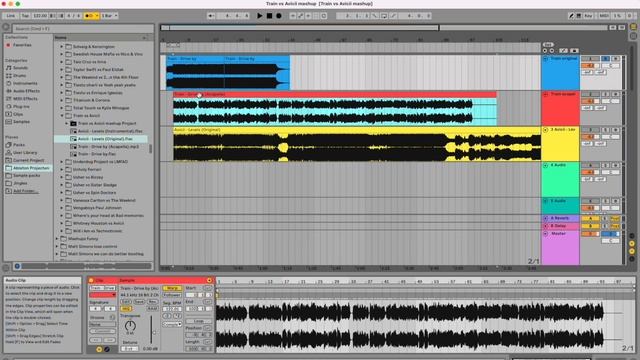Open User Library in Places
Viewport: 640px width, 360px height.
[24, 153]
